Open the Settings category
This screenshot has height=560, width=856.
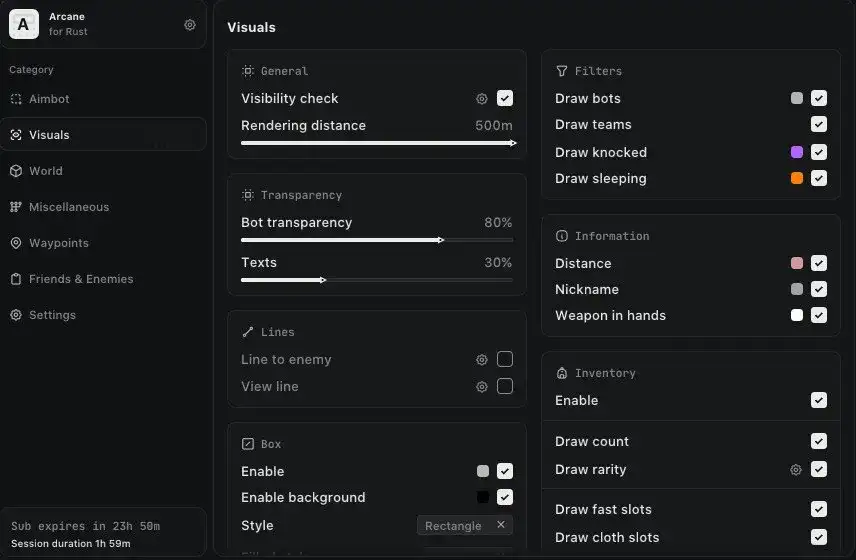coord(52,315)
